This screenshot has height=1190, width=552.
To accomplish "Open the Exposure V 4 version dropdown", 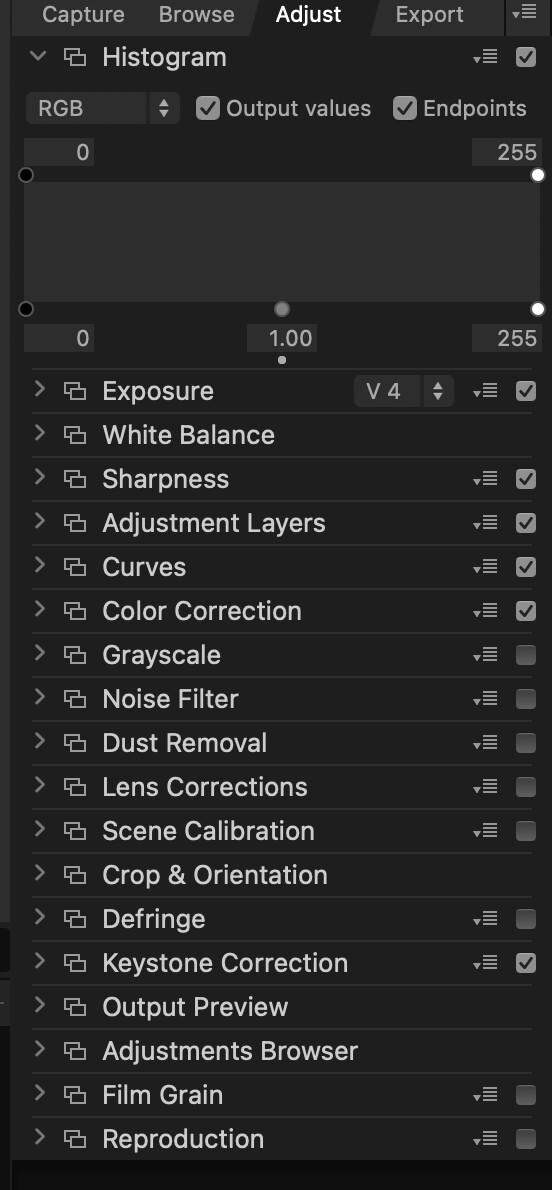I will 404,392.
